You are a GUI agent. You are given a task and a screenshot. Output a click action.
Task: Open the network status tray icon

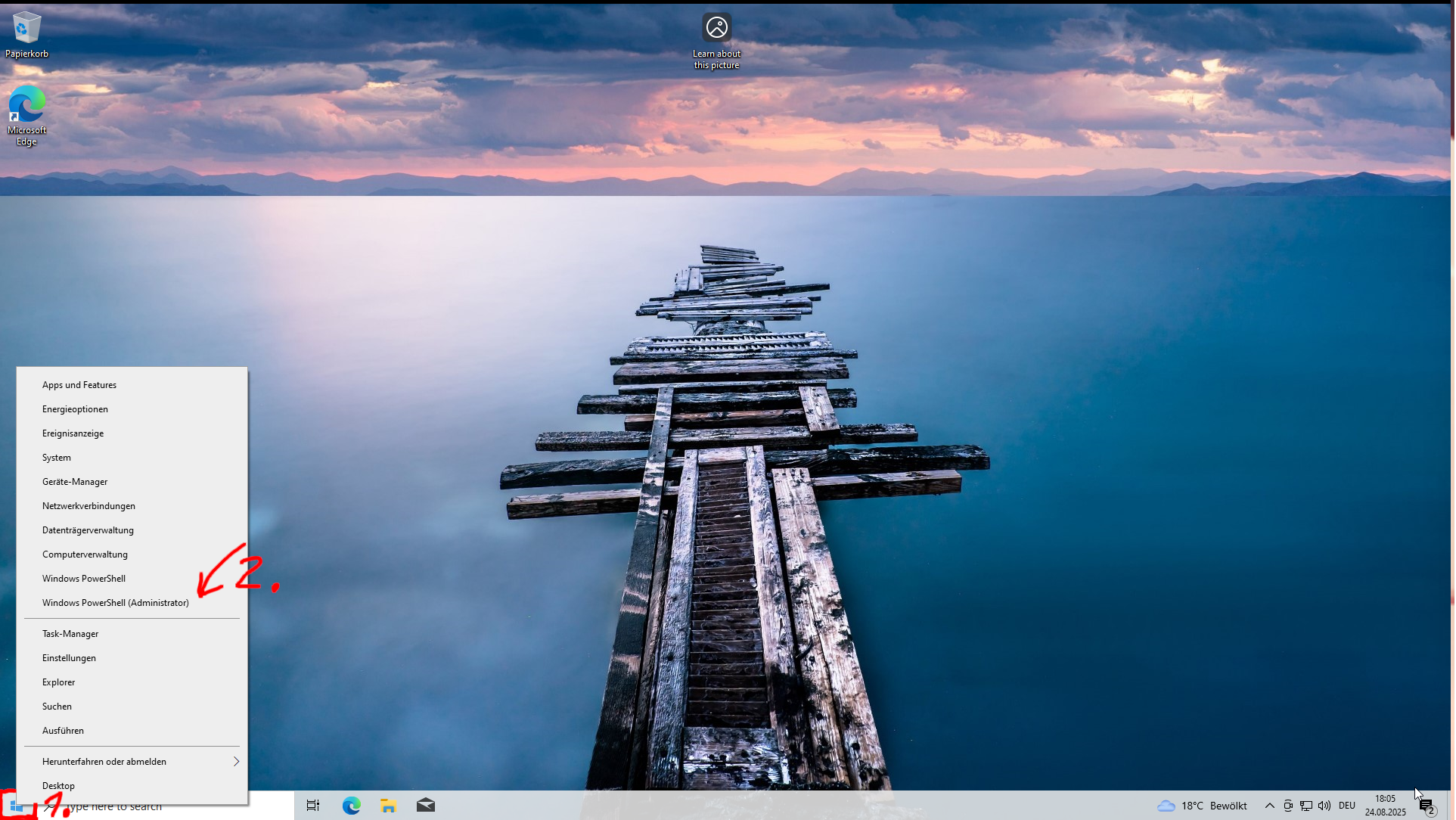click(1306, 806)
